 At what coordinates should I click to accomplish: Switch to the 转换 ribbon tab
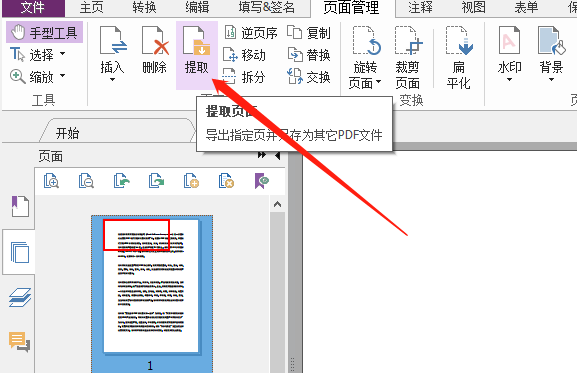pyautogui.click(x=145, y=7)
